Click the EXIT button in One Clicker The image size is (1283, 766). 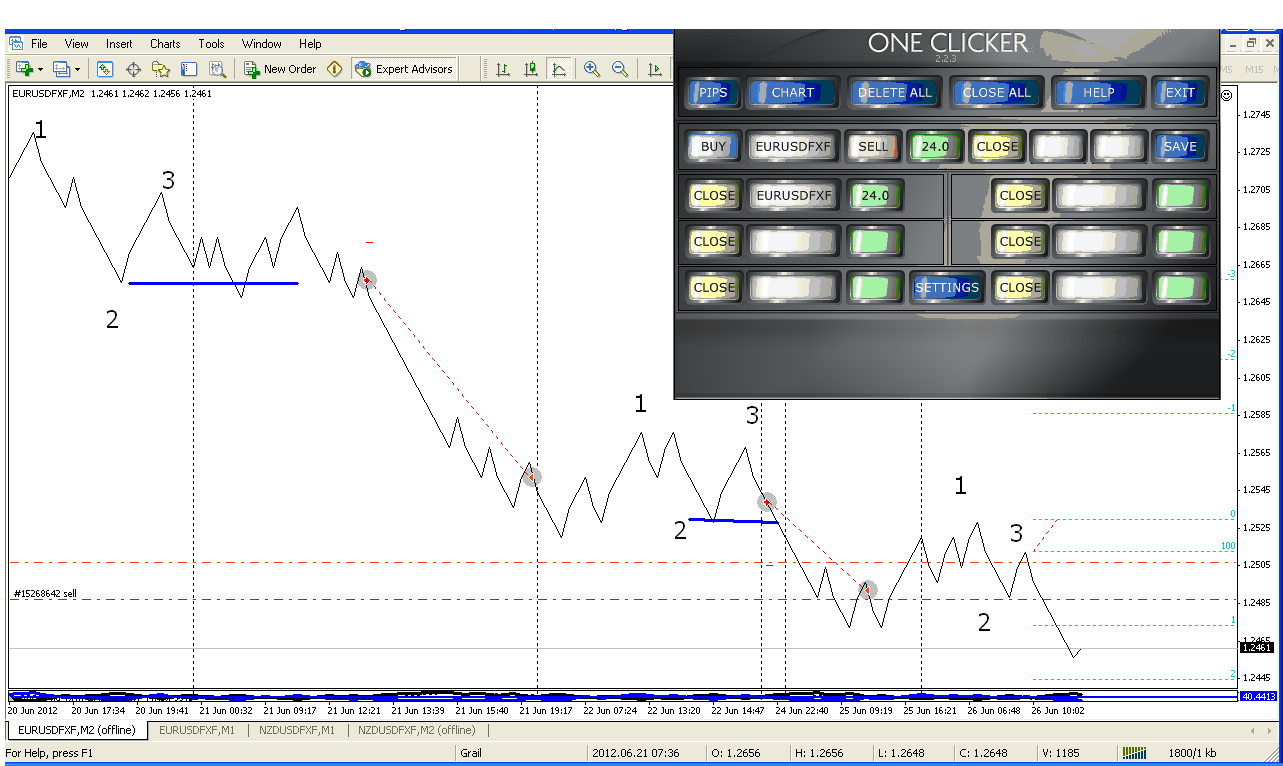point(1180,93)
